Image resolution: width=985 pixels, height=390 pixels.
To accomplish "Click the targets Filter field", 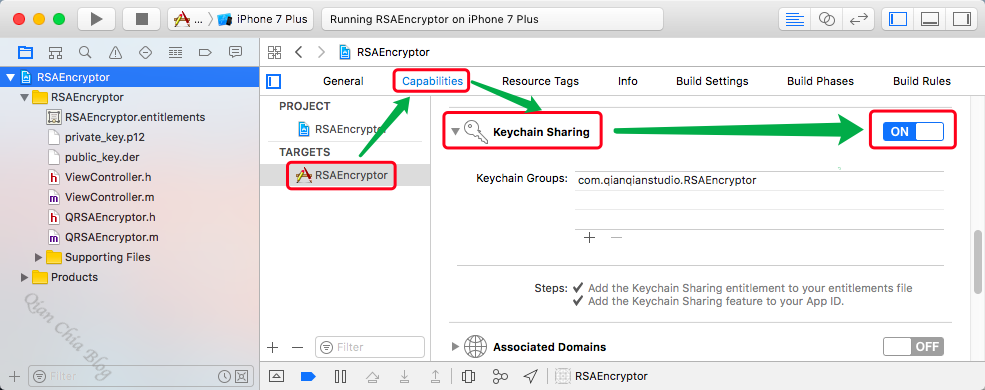I will point(370,347).
